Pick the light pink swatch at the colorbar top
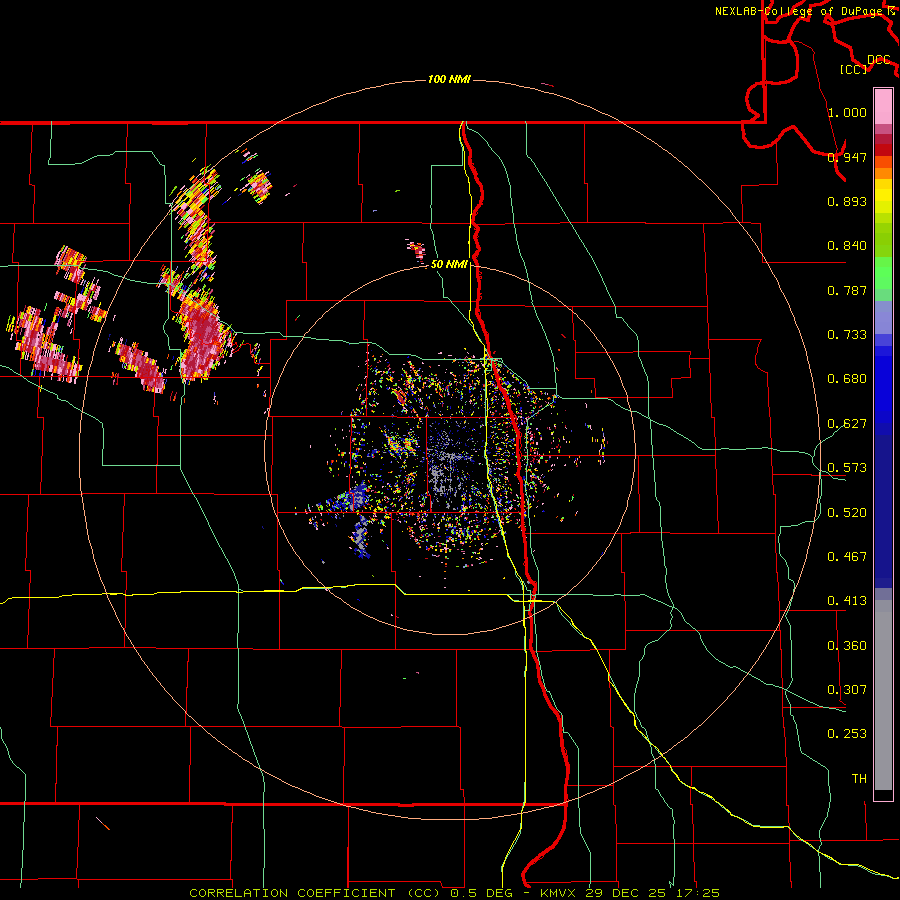900x900 pixels. pyautogui.click(x=883, y=107)
